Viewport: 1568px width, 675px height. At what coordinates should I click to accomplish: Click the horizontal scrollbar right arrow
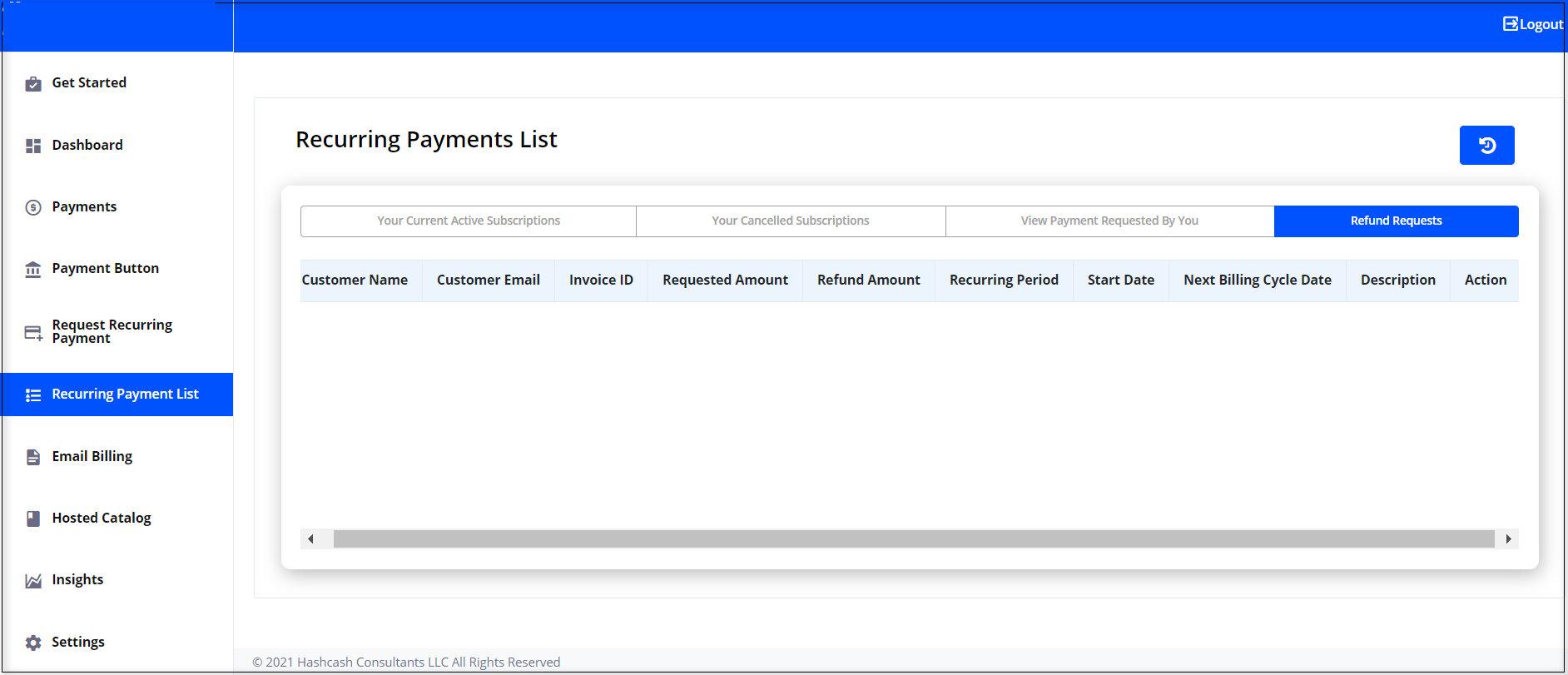pyautogui.click(x=1508, y=539)
